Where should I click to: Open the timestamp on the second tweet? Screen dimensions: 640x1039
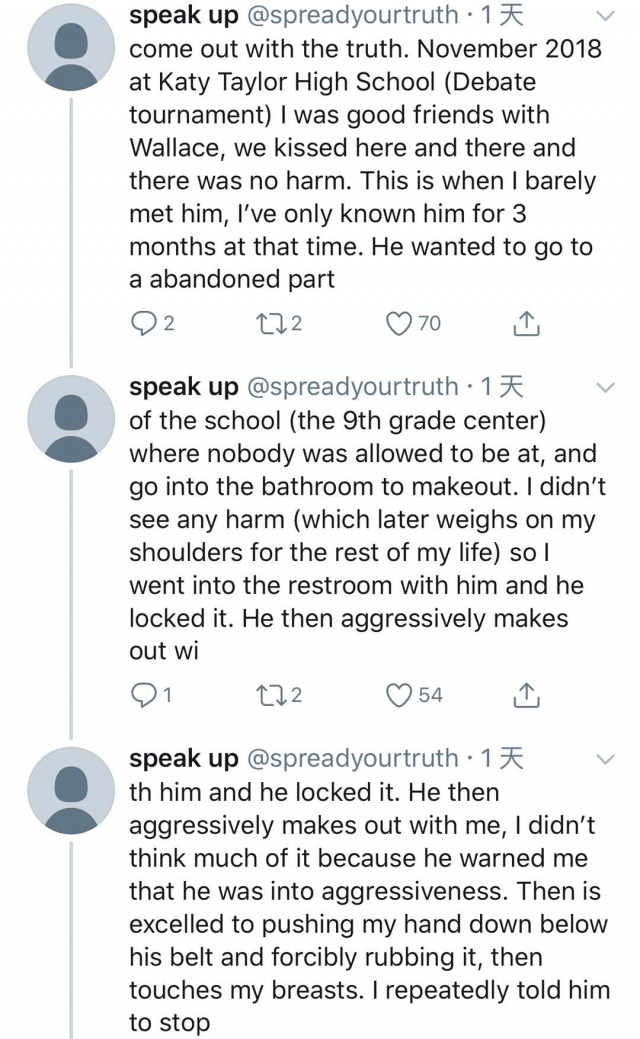(x=502, y=387)
